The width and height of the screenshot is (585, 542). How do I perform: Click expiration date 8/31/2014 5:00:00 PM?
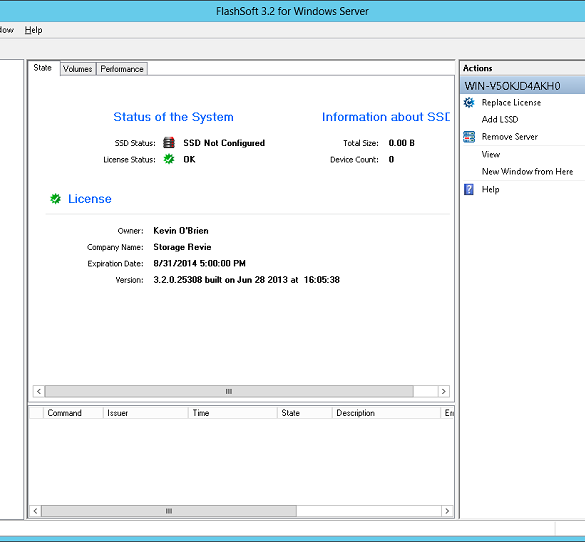pyautogui.click(x=200, y=263)
